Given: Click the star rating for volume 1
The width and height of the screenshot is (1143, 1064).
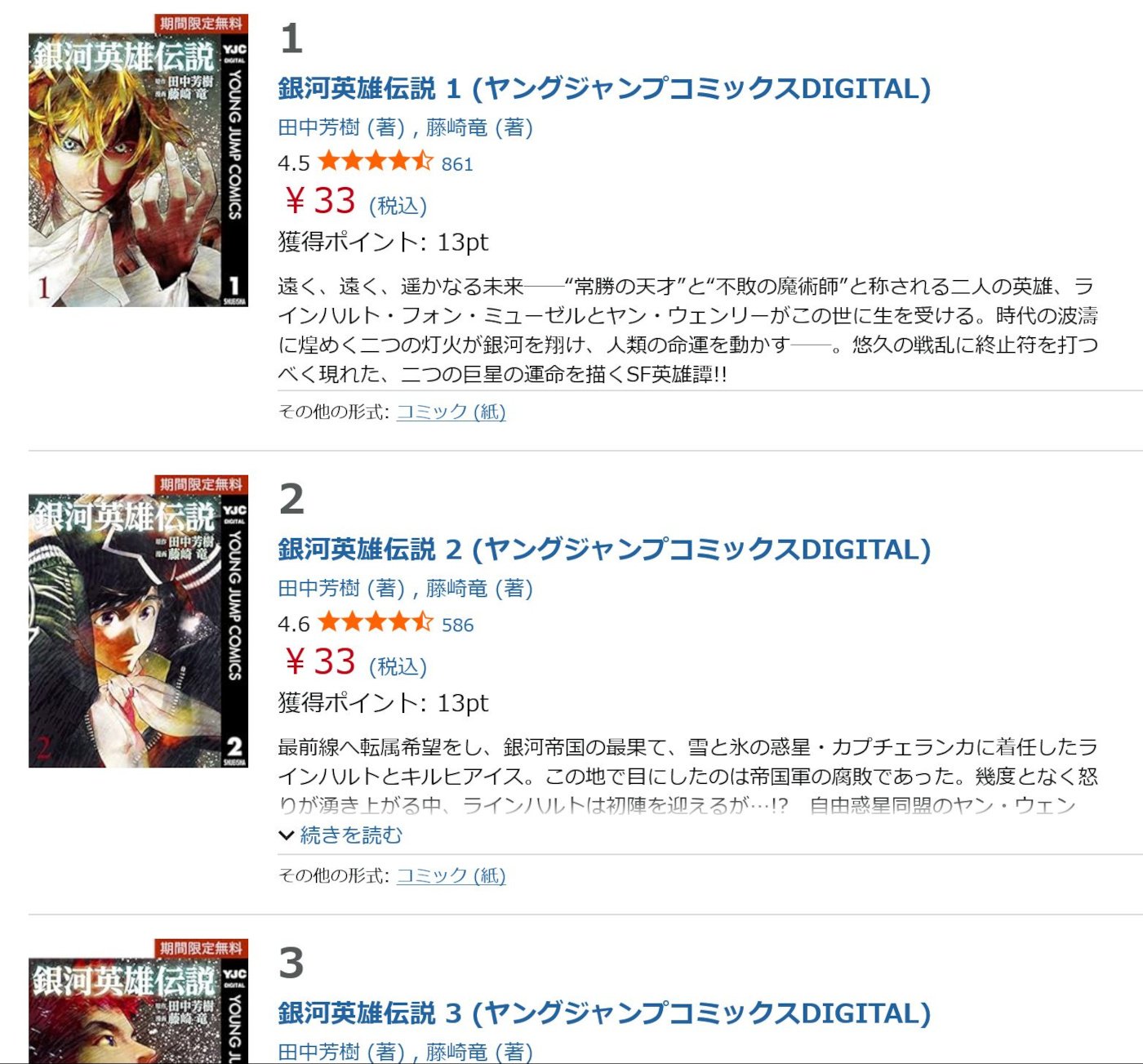Looking at the screenshot, I should [376, 162].
